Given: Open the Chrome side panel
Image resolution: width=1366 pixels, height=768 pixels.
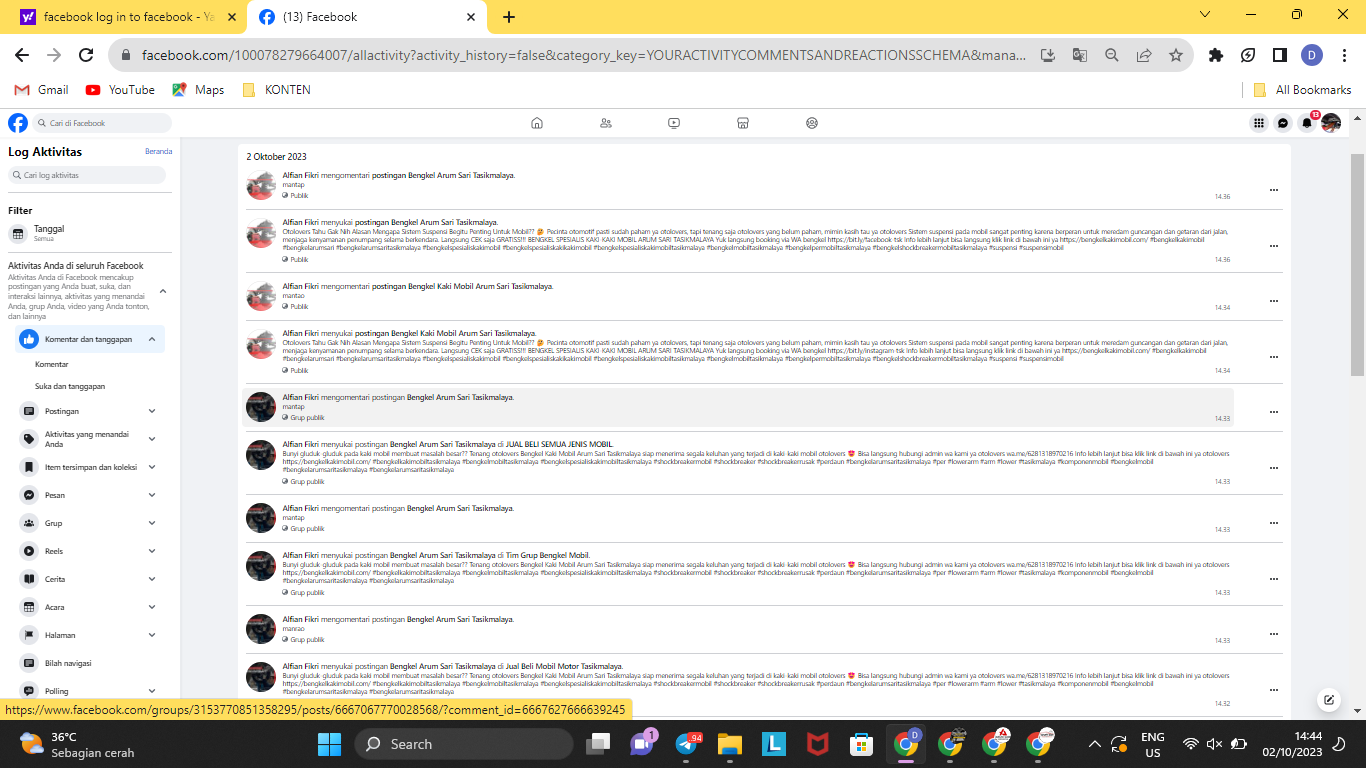Looking at the screenshot, I should pyautogui.click(x=1280, y=55).
